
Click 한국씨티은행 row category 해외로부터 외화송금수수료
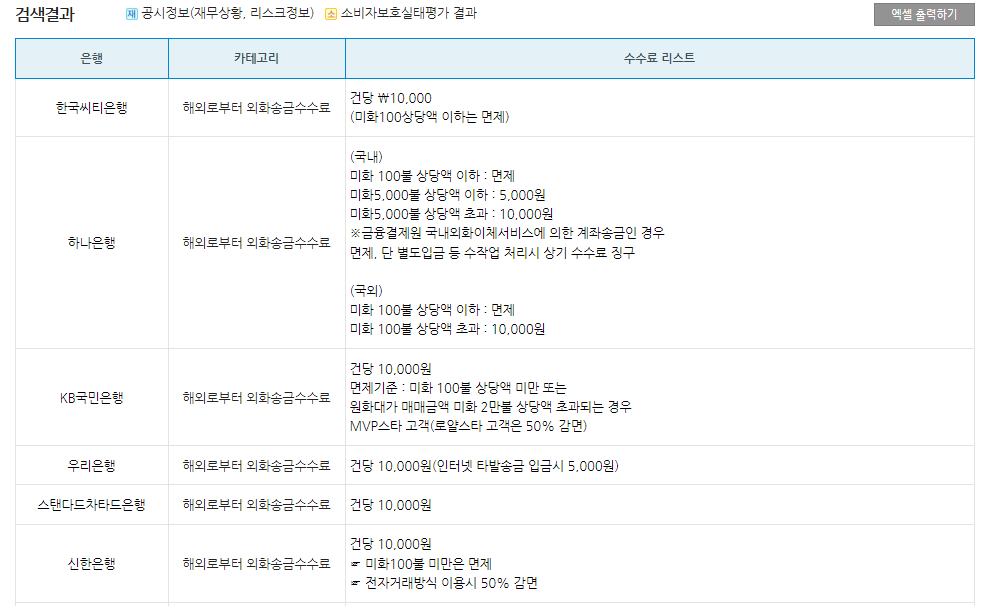(x=257, y=108)
